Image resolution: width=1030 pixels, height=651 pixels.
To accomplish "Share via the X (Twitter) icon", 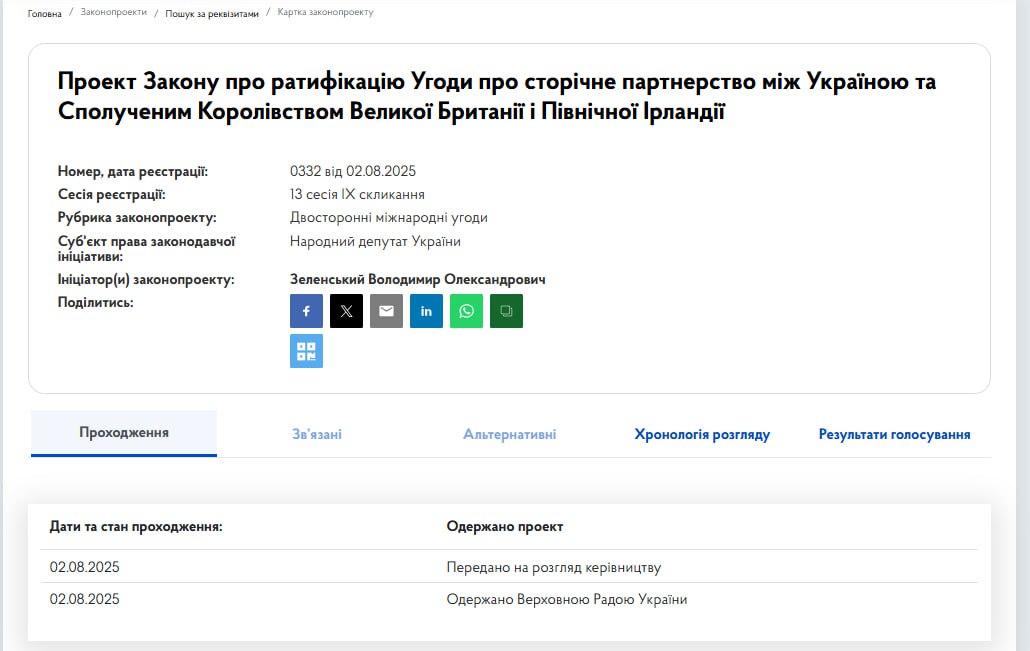I will click(346, 311).
